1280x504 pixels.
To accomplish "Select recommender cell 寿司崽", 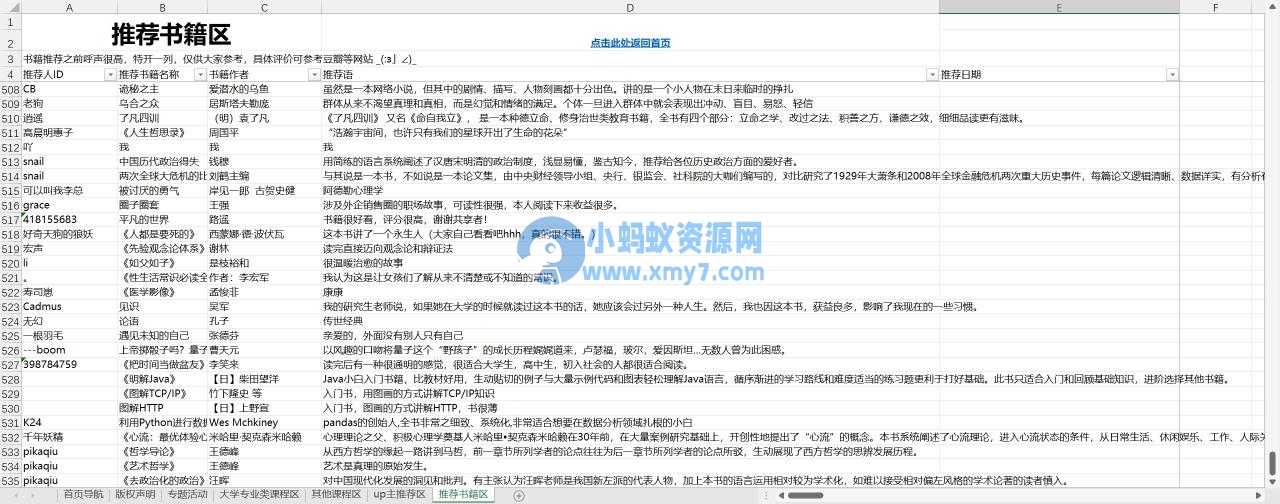I will (69, 292).
